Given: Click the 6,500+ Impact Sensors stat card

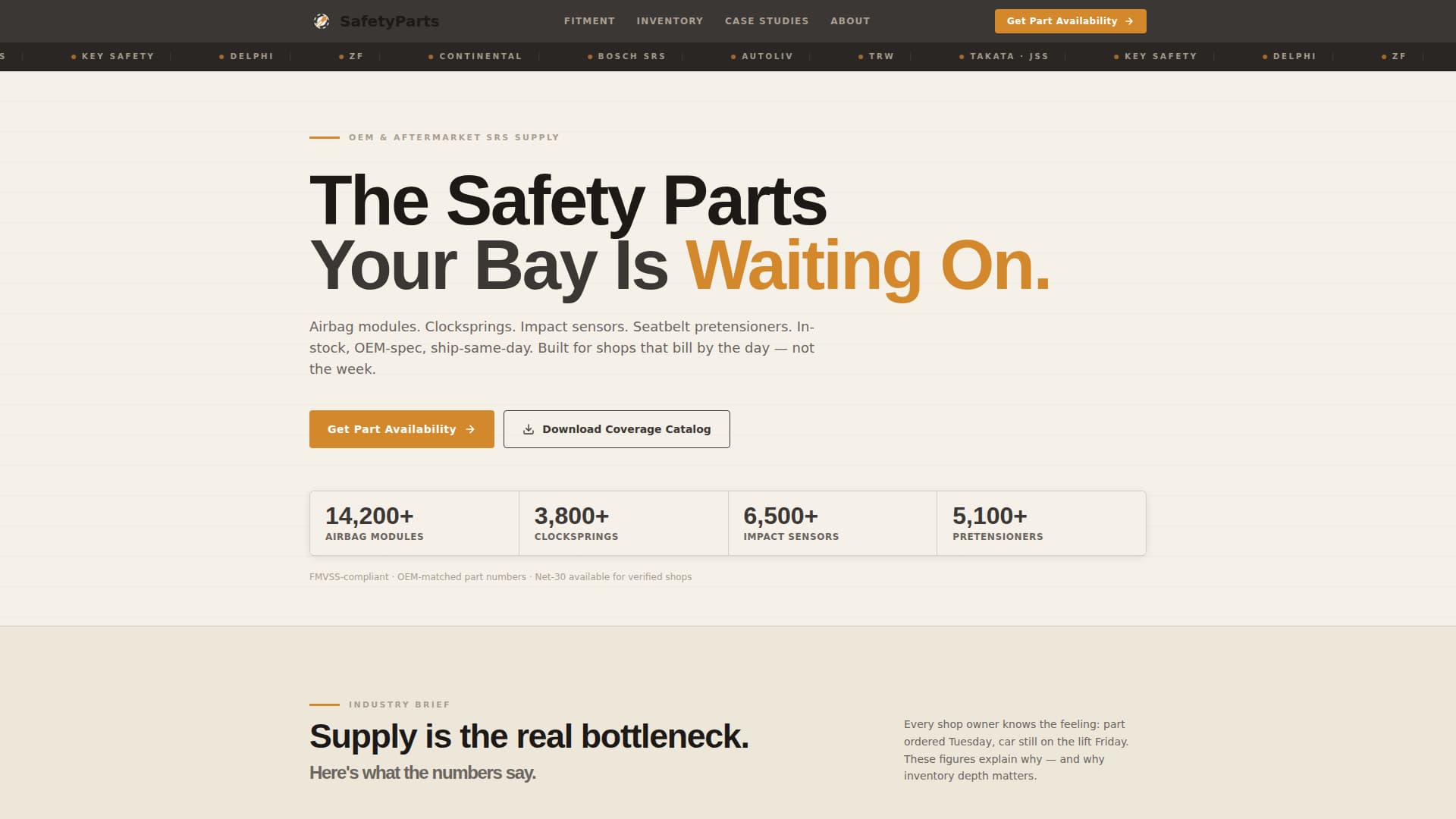Looking at the screenshot, I should pyautogui.click(x=832, y=522).
